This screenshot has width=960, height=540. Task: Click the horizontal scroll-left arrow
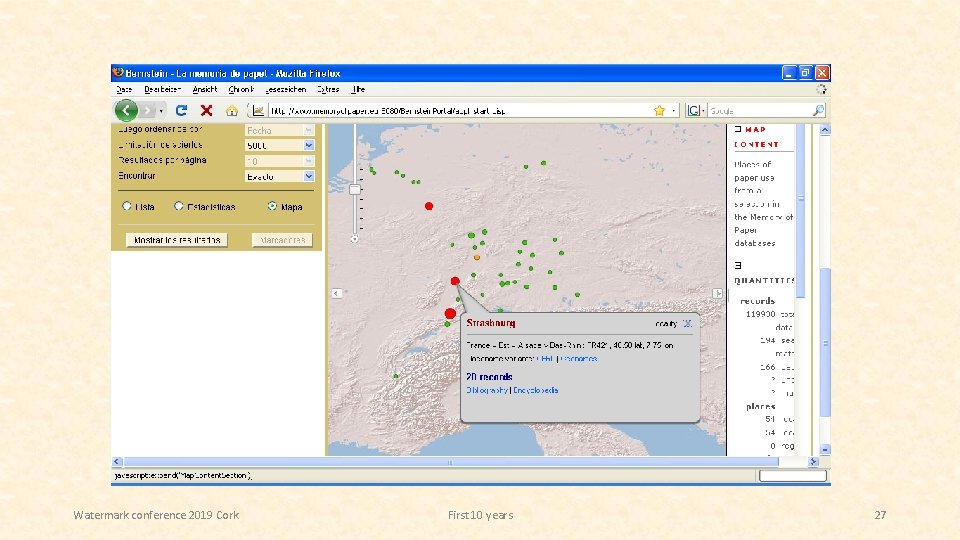[117, 462]
